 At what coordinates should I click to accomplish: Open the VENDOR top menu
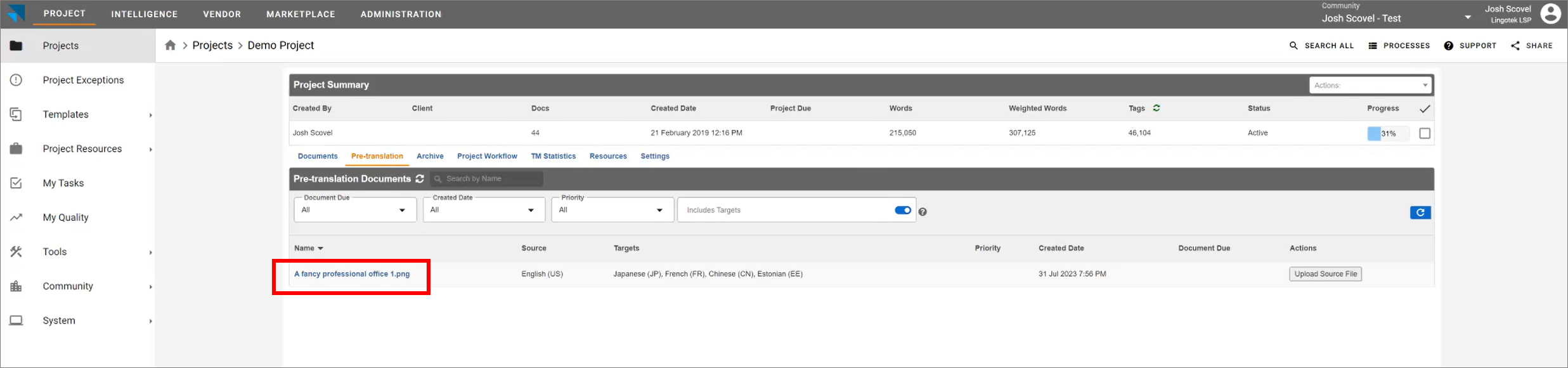pos(222,14)
